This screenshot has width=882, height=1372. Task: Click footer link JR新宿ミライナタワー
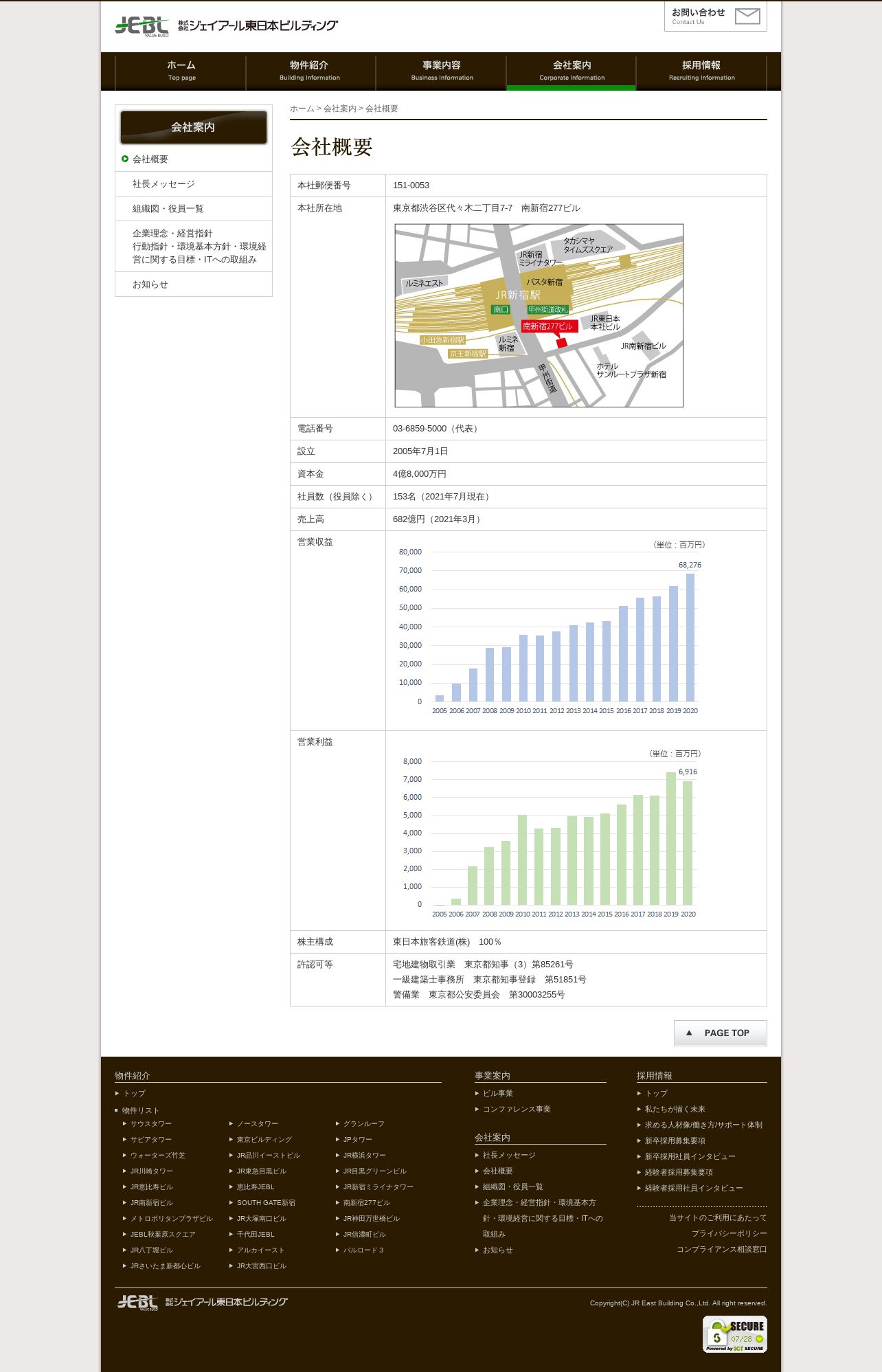pos(378,1187)
